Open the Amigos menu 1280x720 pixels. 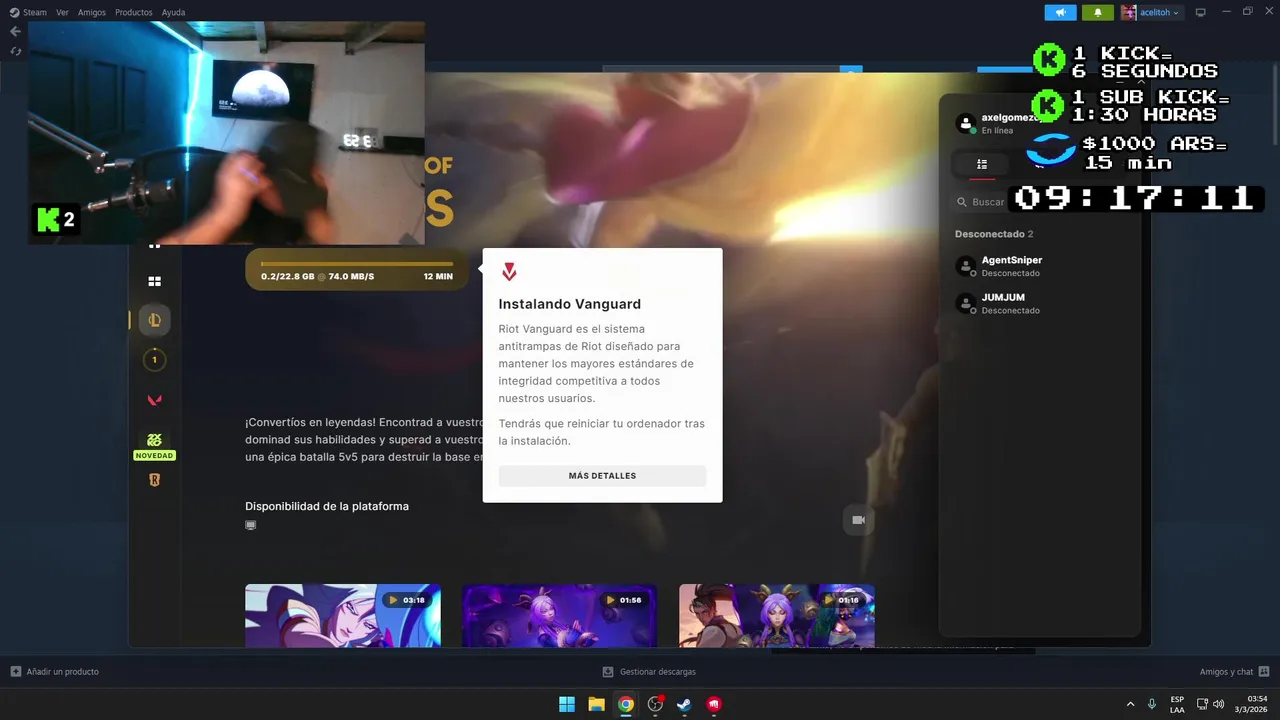click(x=92, y=13)
